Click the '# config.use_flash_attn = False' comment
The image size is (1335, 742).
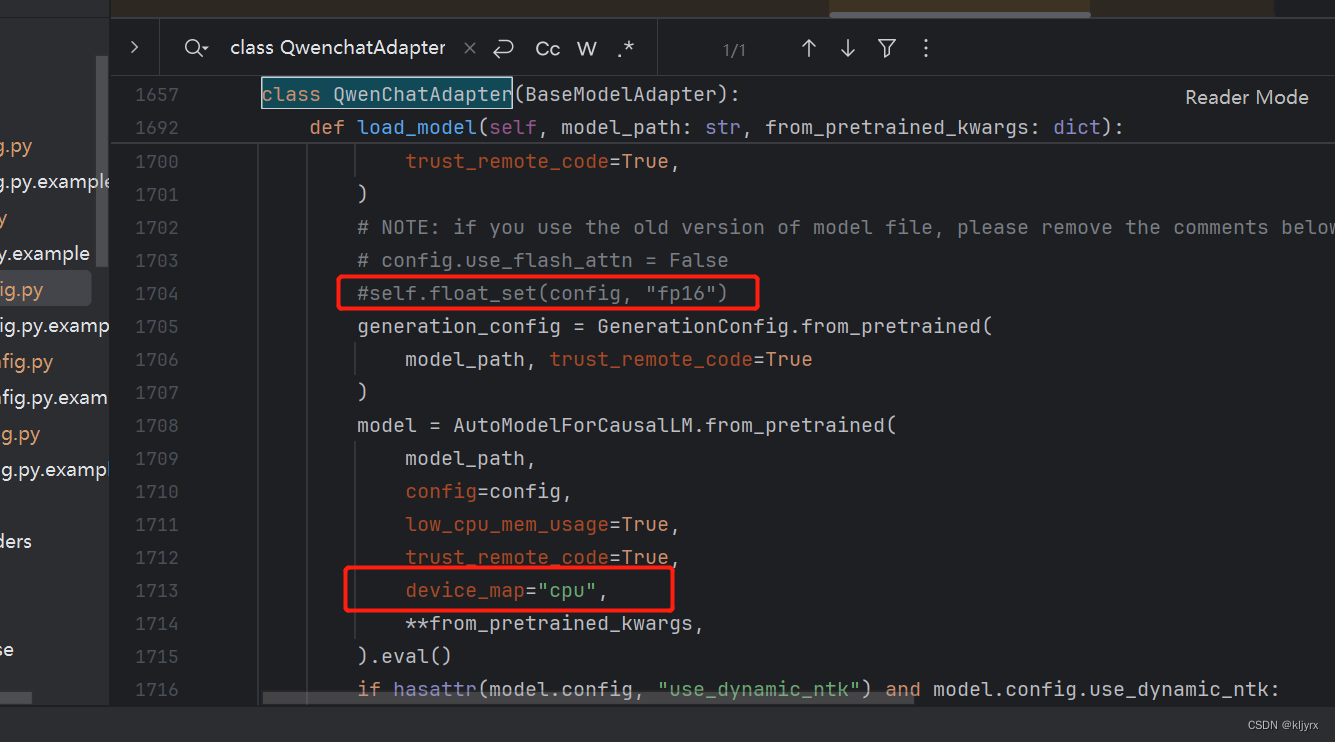point(543,260)
